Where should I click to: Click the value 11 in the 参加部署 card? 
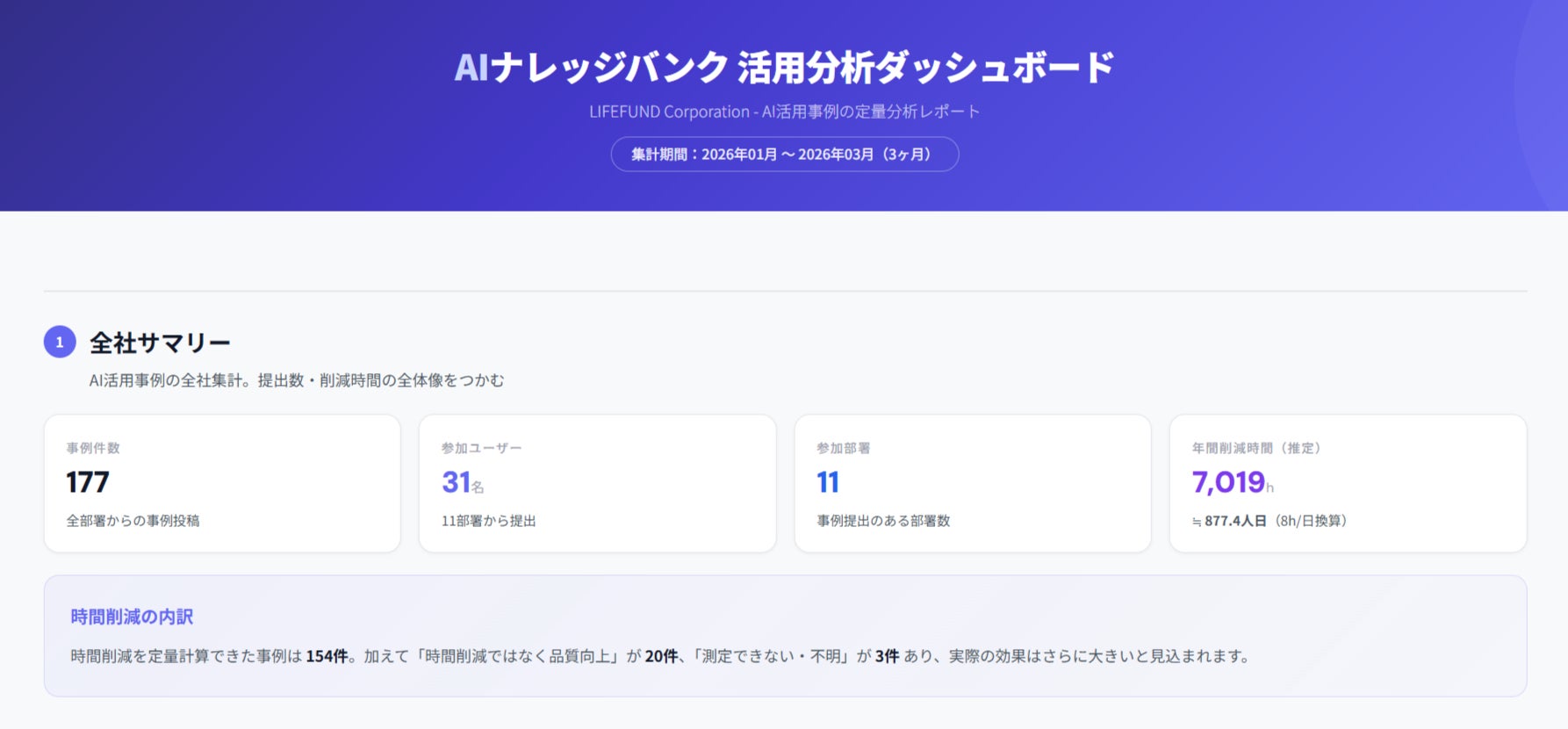(x=828, y=482)
